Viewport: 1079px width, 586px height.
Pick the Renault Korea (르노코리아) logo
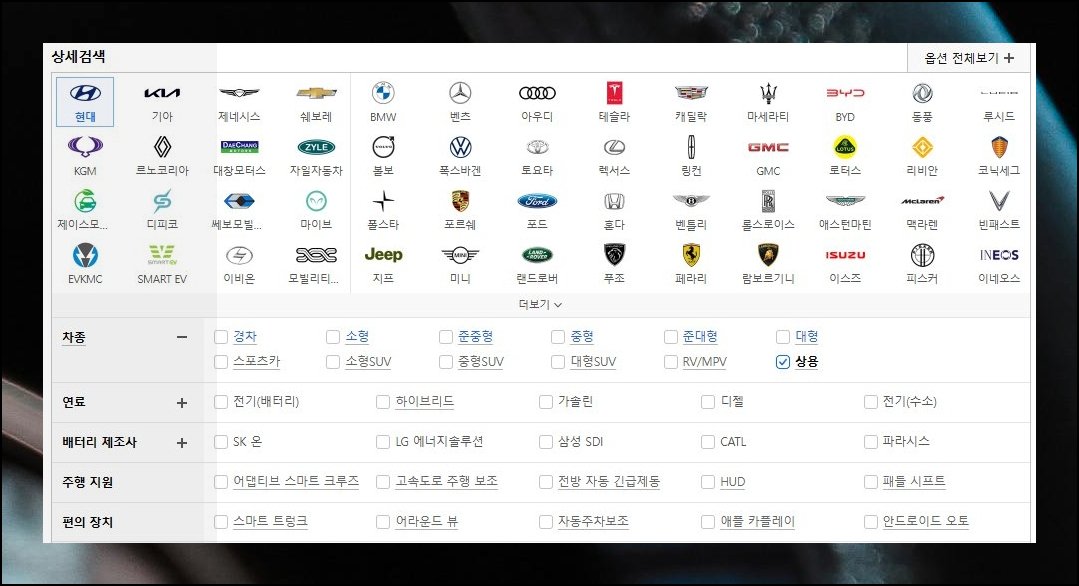162,146
